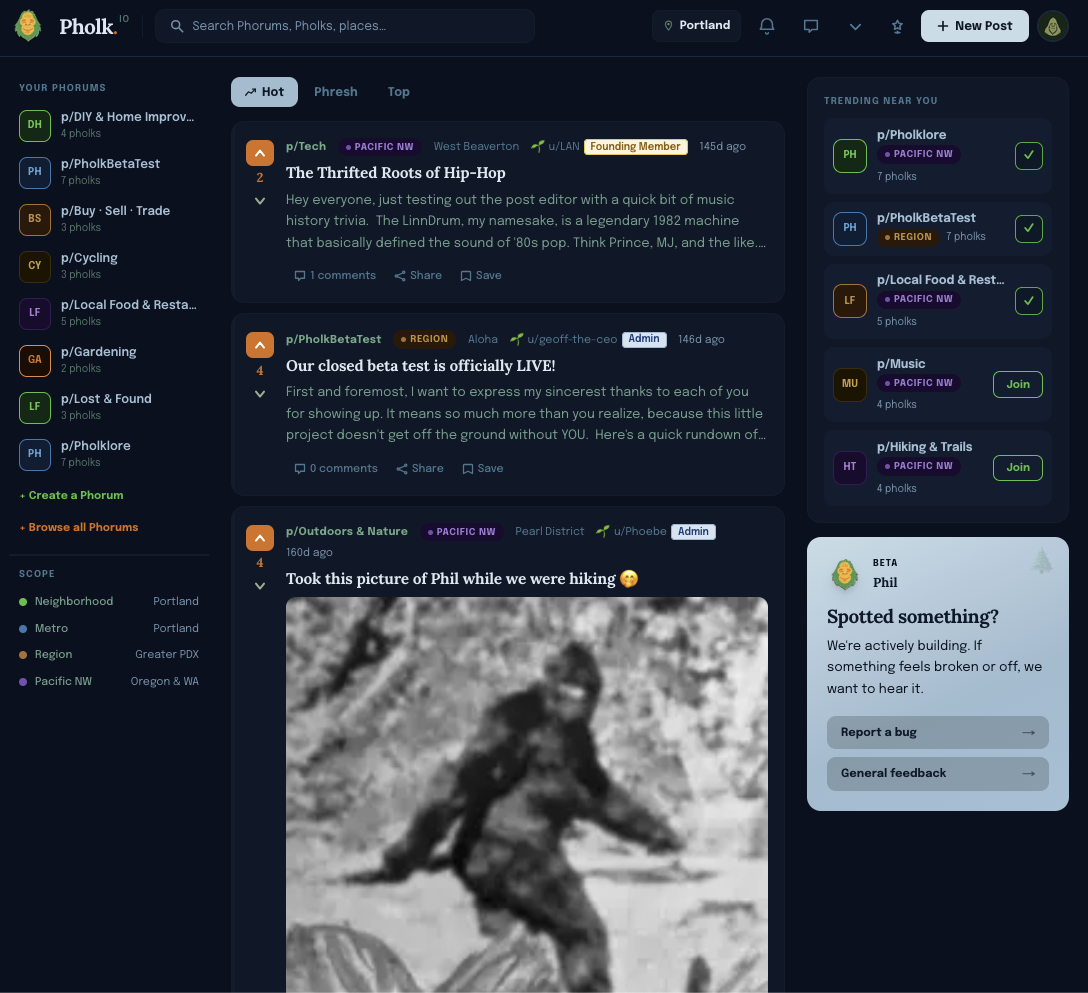The height and width of the screenshot is (993, 1088).
Task: Click the Phil mascot in Beta card
Action: (x=844, y=575)
